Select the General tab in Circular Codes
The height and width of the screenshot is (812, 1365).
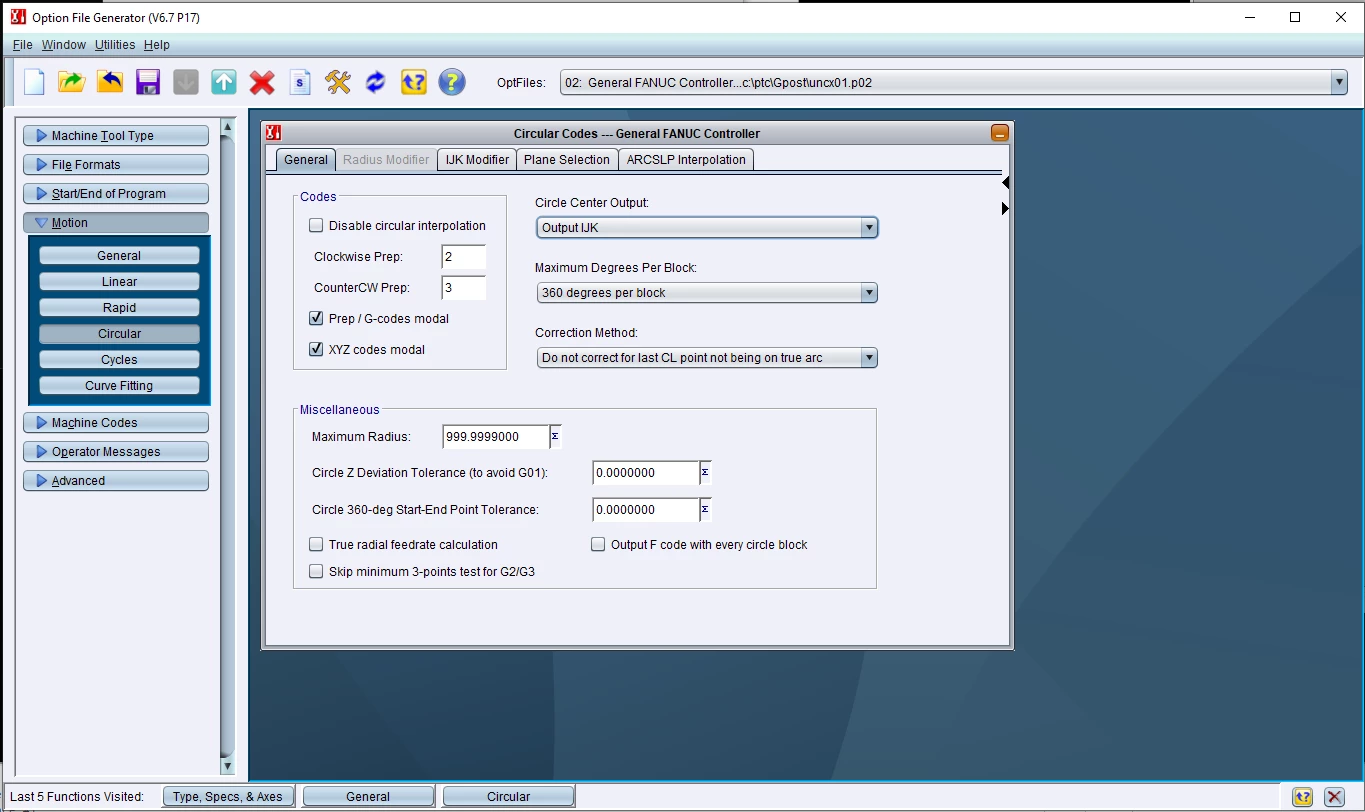[x=306, y=160]
